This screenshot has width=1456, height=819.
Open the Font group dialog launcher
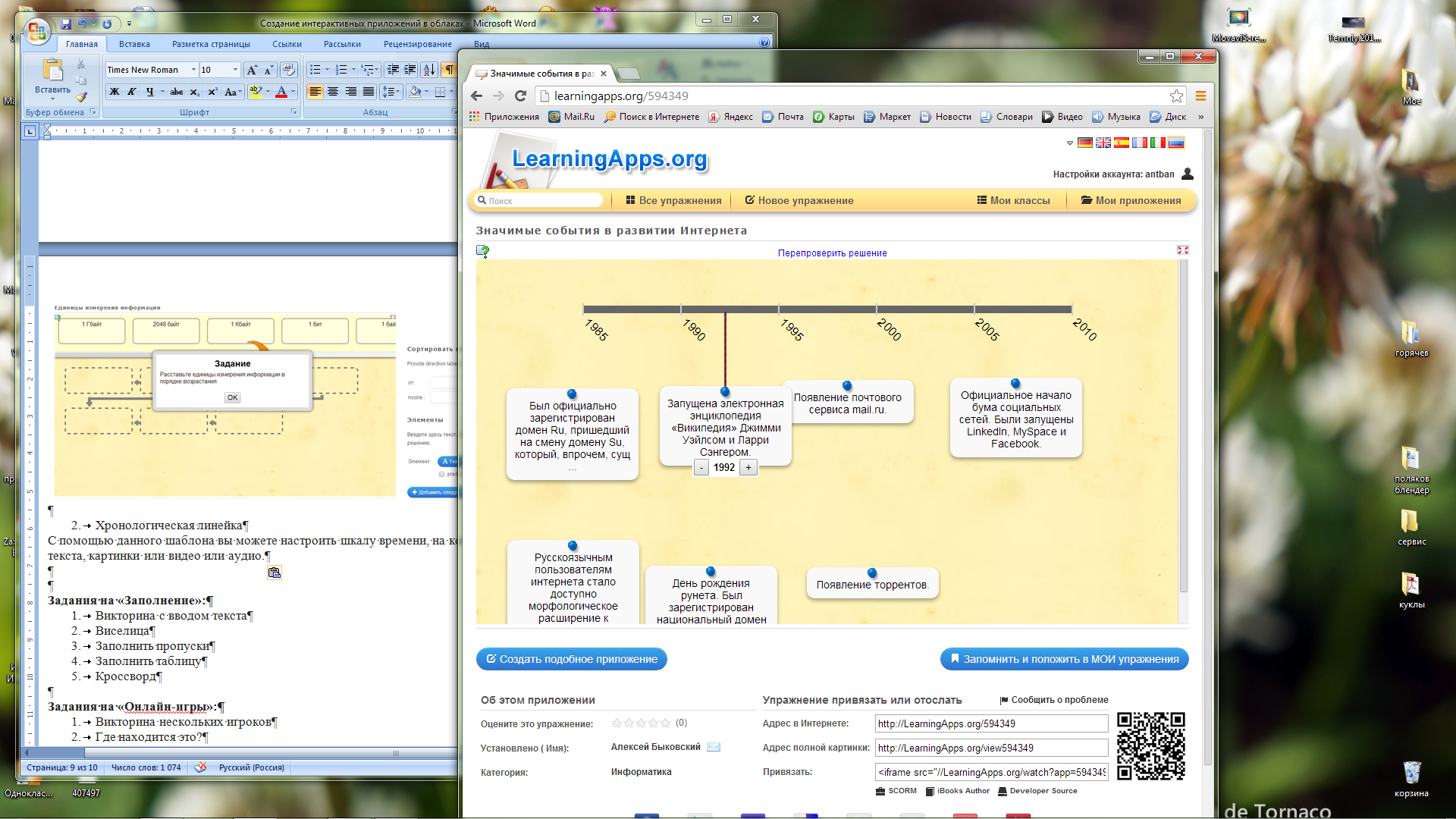pyautogui.click(x=294, y=112)
